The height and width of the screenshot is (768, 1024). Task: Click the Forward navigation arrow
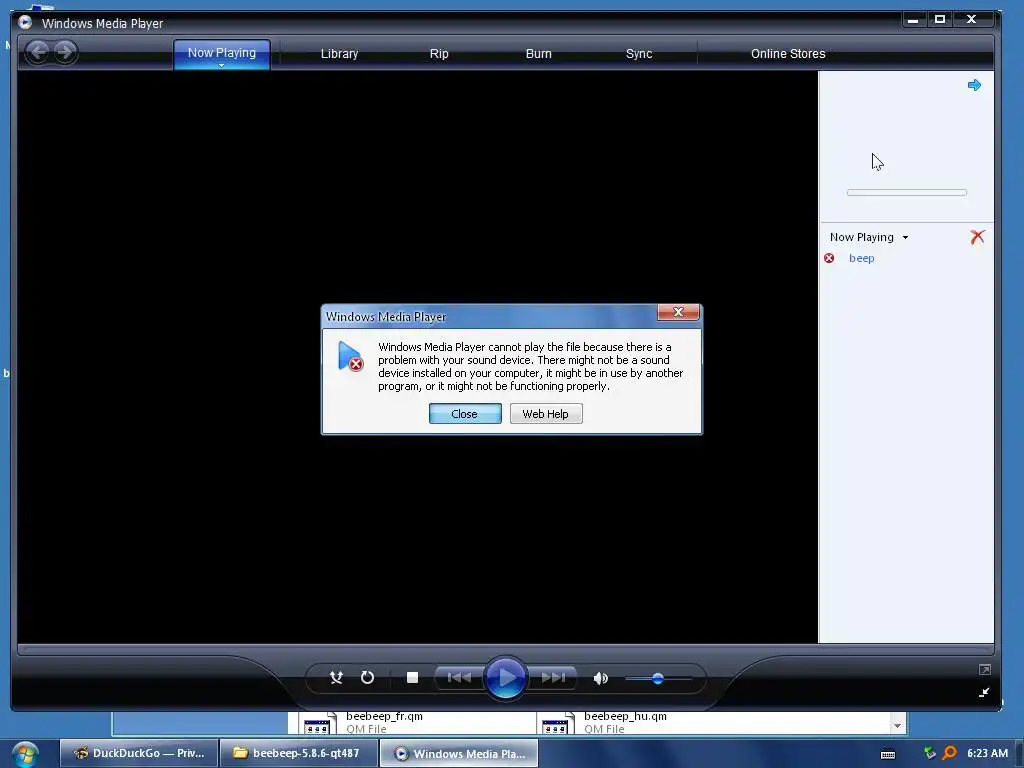[65, 52]
